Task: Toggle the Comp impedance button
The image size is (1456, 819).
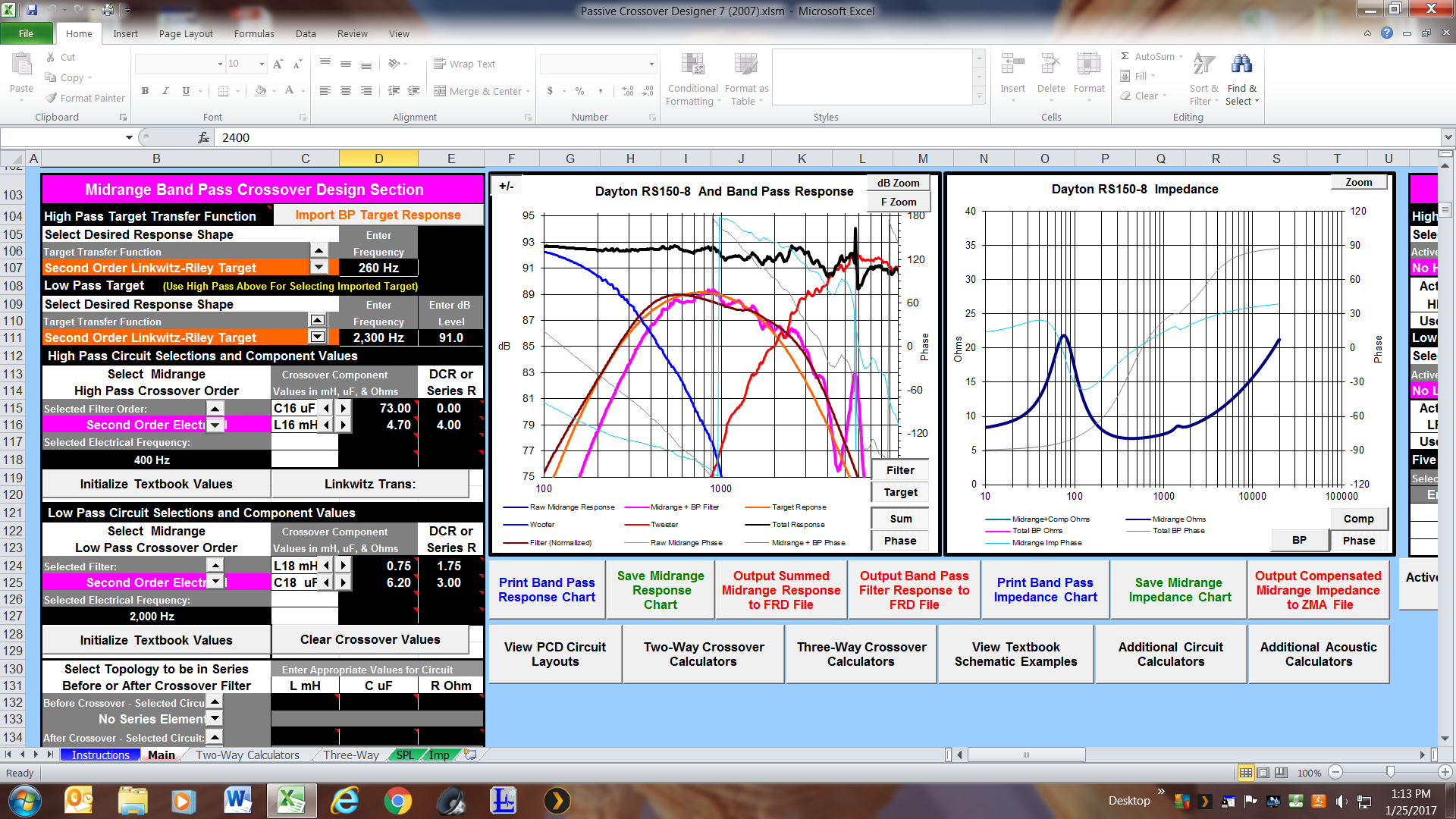Action: (x=1358, y=519)
